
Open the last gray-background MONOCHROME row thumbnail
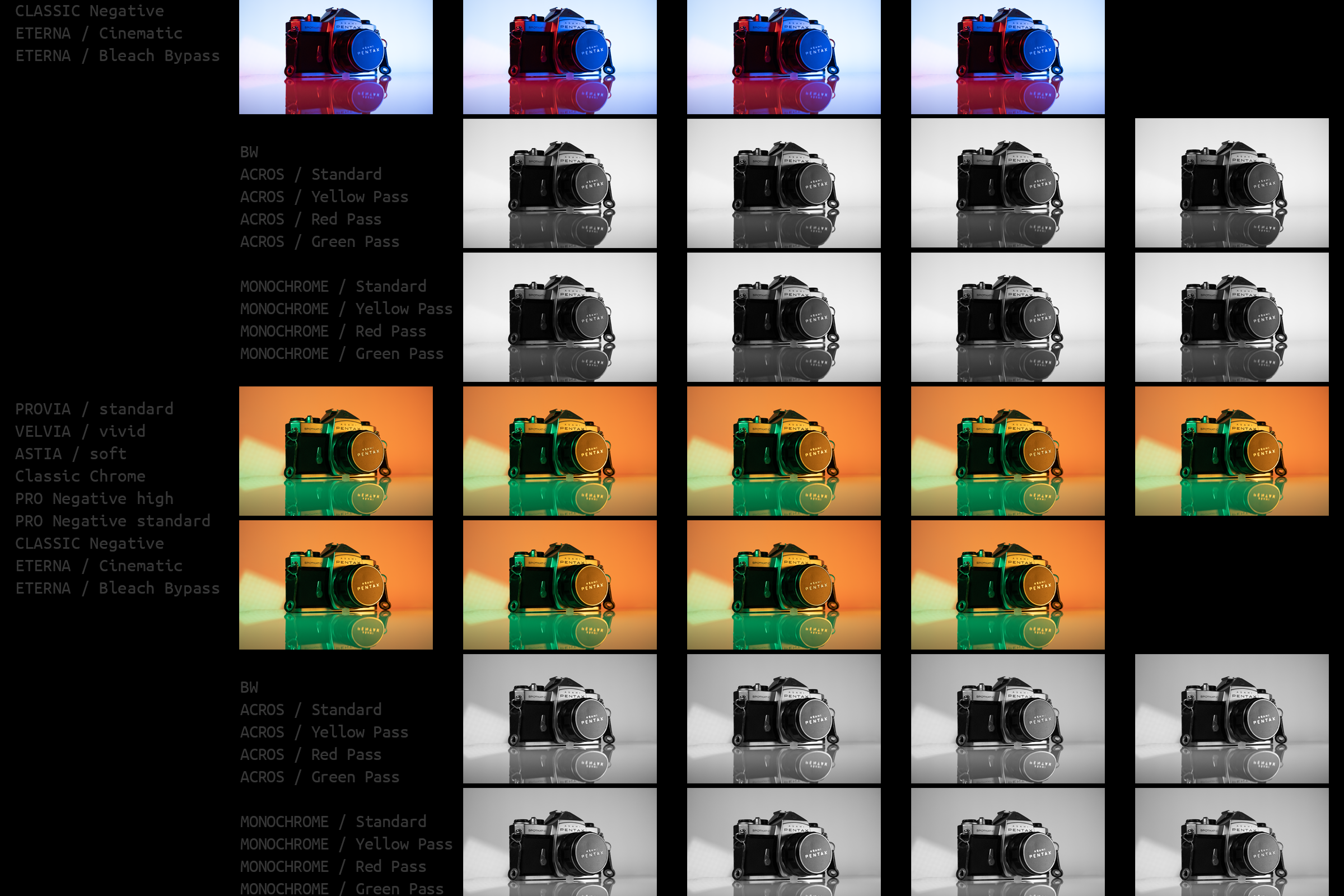click(x=1232, y=842)
